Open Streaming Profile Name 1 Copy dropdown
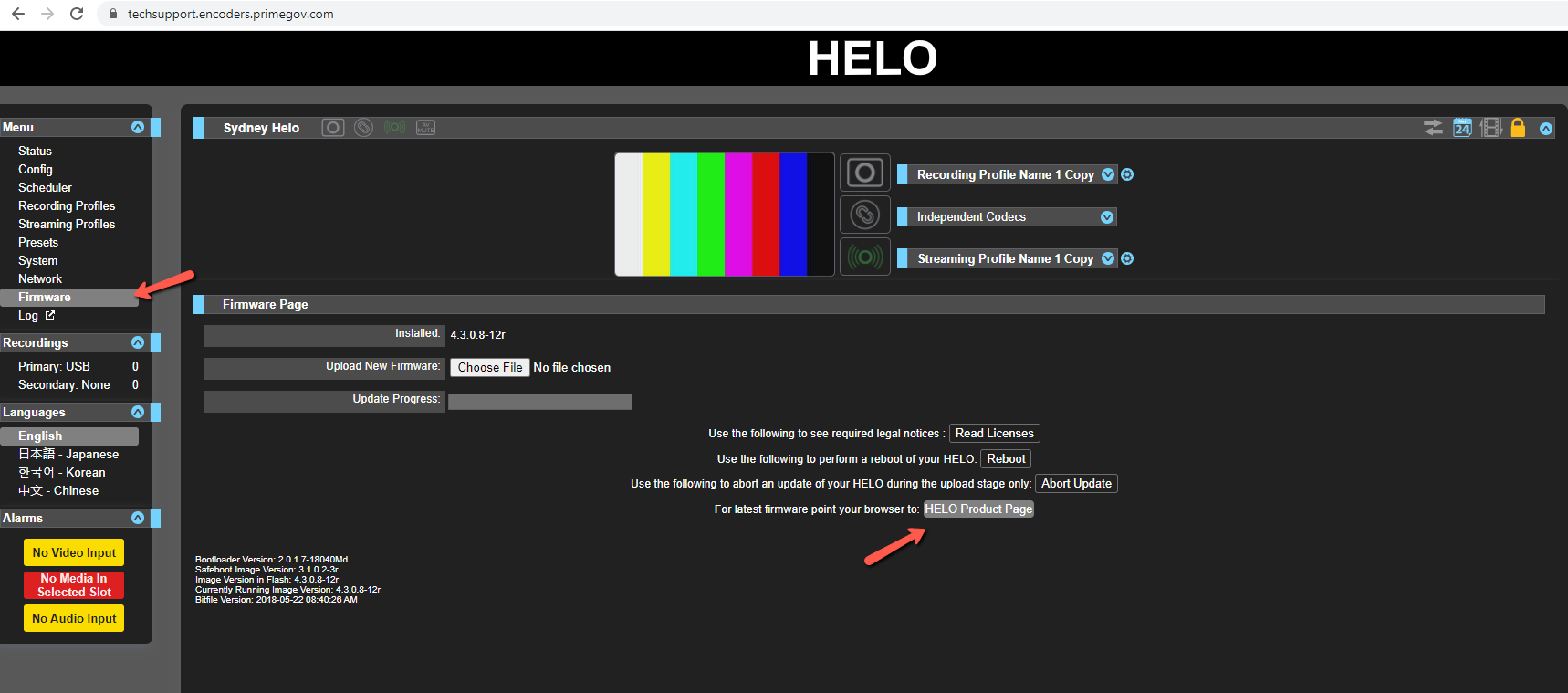This screenshot has width=1568, height=693. [x=1108, y=258]
